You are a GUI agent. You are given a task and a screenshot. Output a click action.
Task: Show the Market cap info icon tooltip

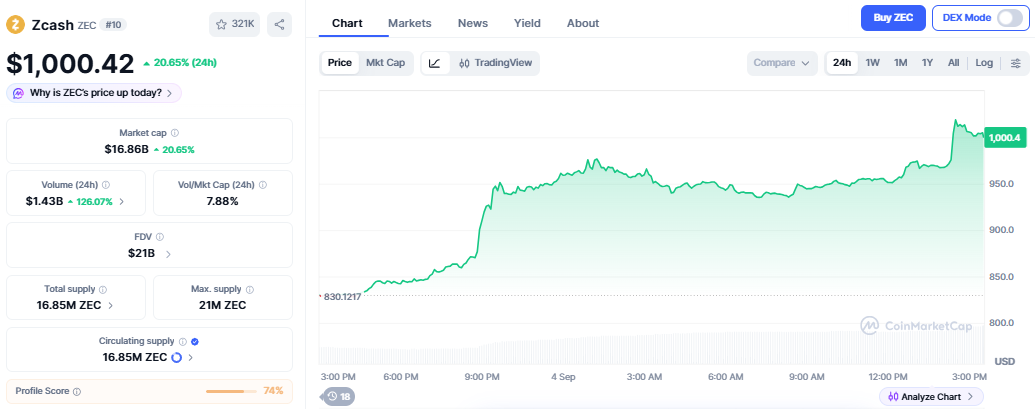pos(175,133)
